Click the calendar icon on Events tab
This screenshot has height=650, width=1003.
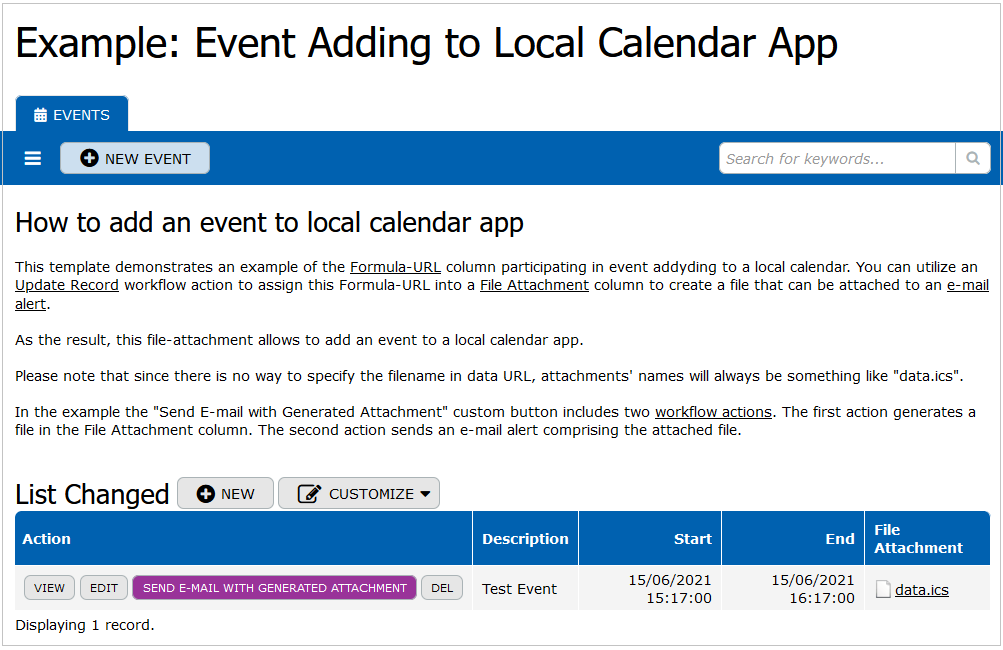[40, 115]
